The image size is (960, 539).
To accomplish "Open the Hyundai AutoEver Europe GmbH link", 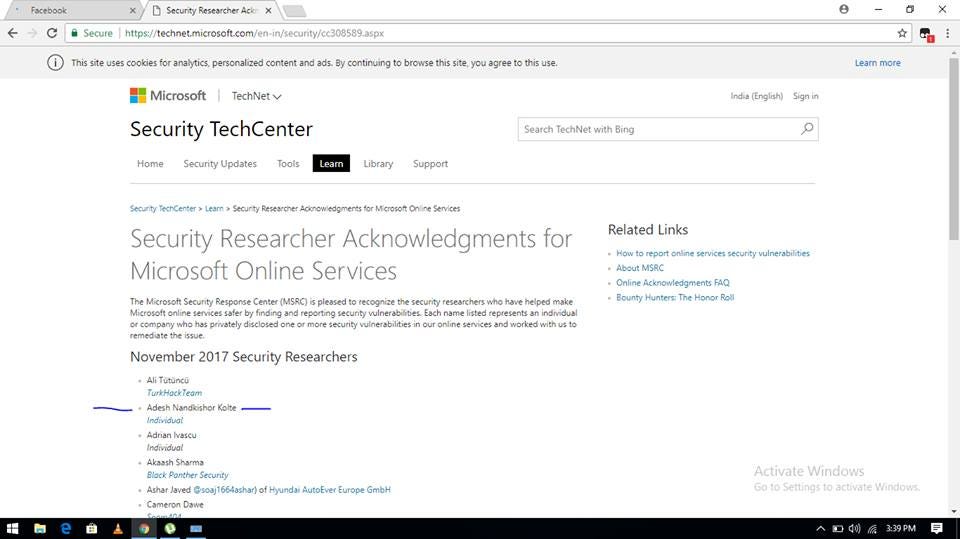I will (x=329, y=489).
